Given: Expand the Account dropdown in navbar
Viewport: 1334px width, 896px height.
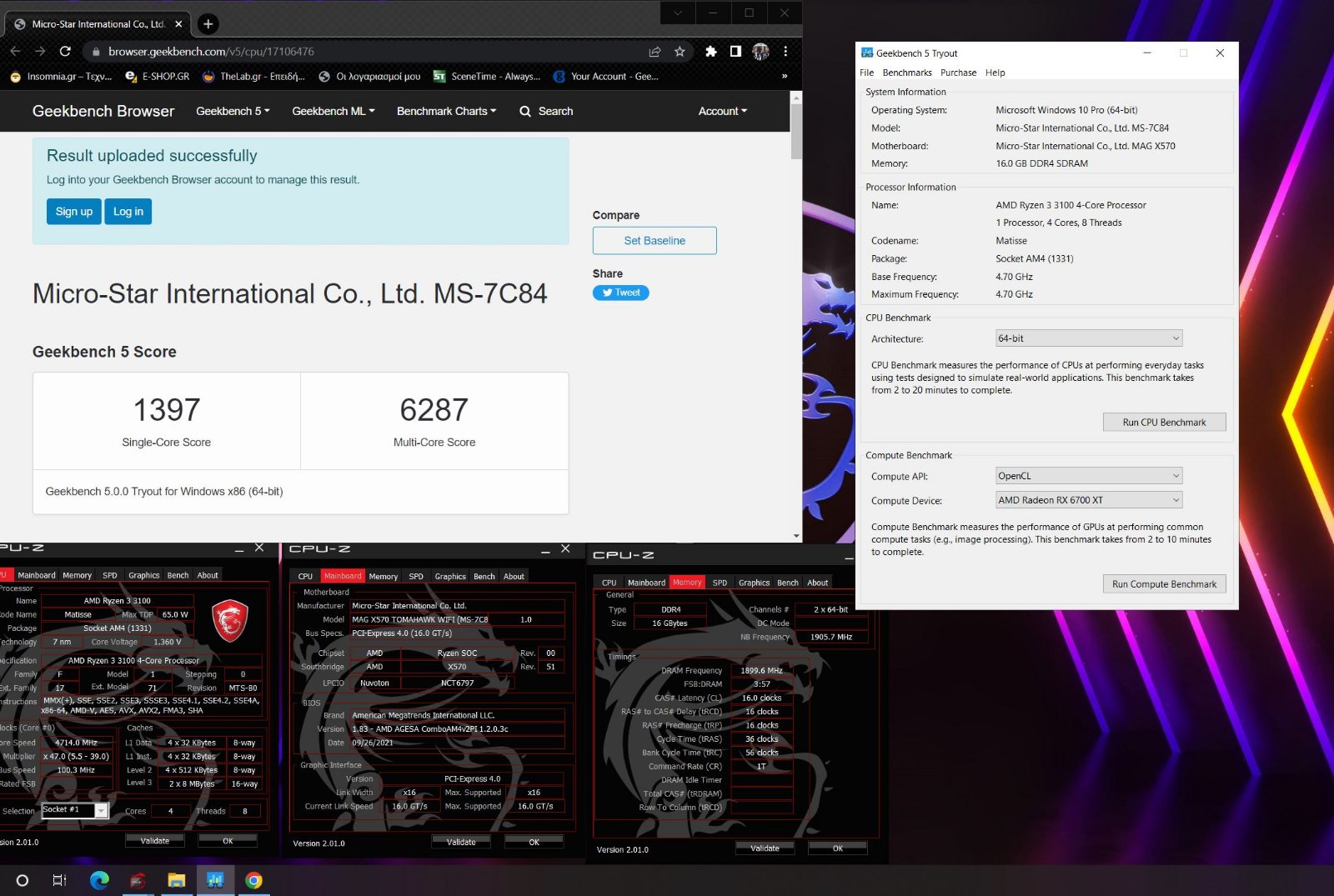Looking at the screenshot, I should [723, 111].
